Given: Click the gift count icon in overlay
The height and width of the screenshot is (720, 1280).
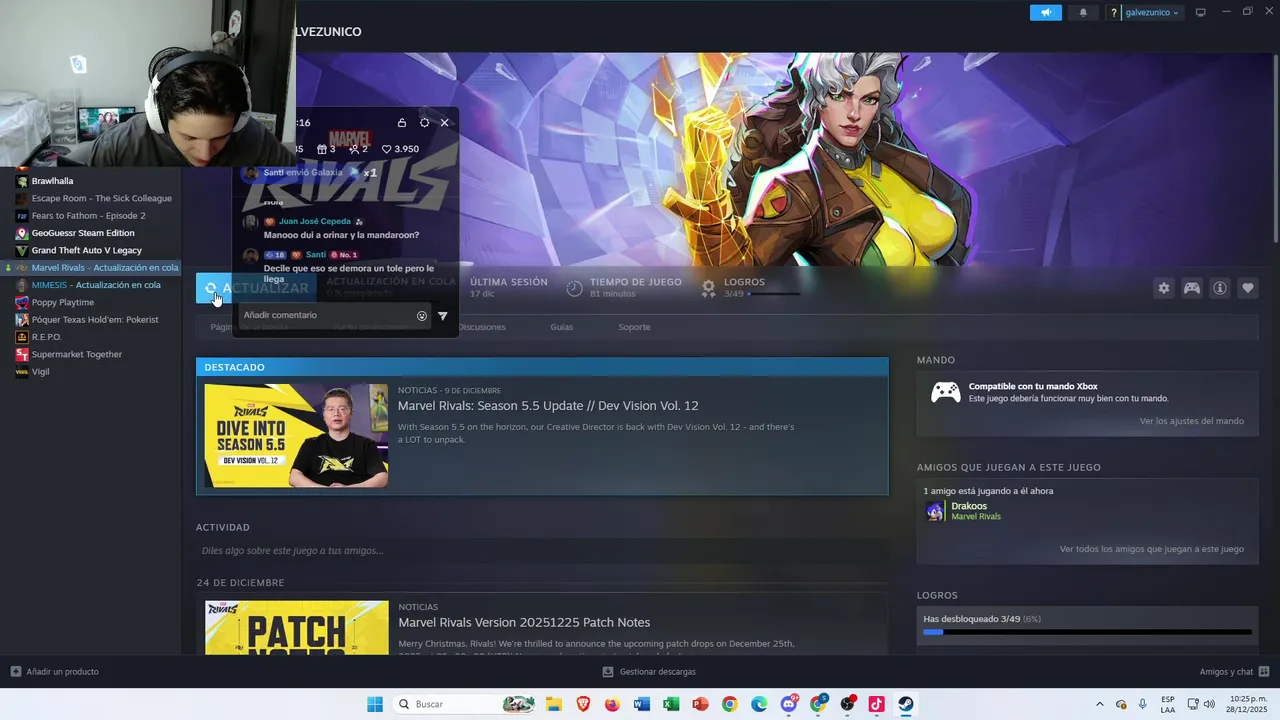Looking at the screenshot, I should 321,149.
